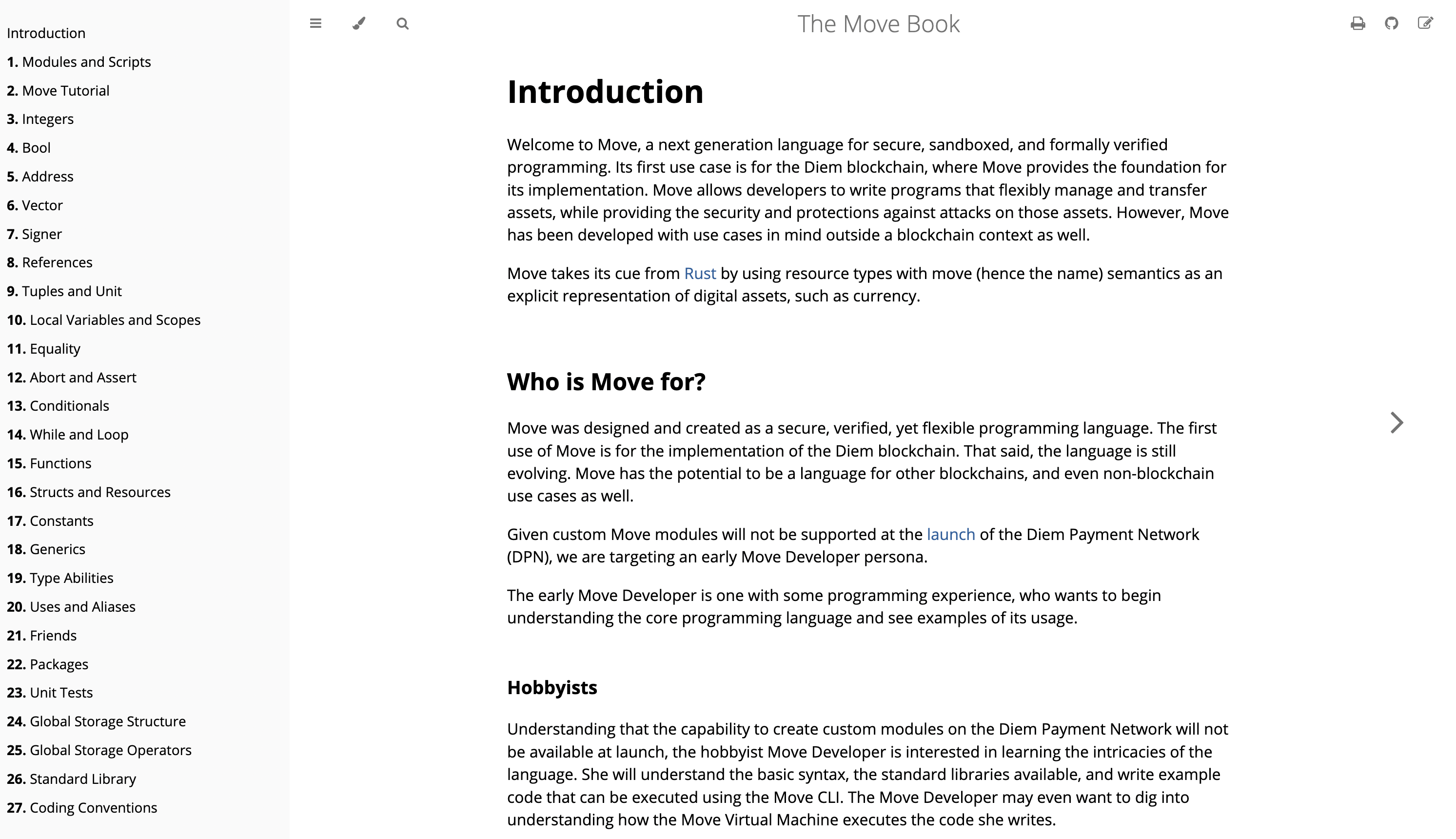Click the Introduction page heading
1456x839 pixels.
point(605,92)
